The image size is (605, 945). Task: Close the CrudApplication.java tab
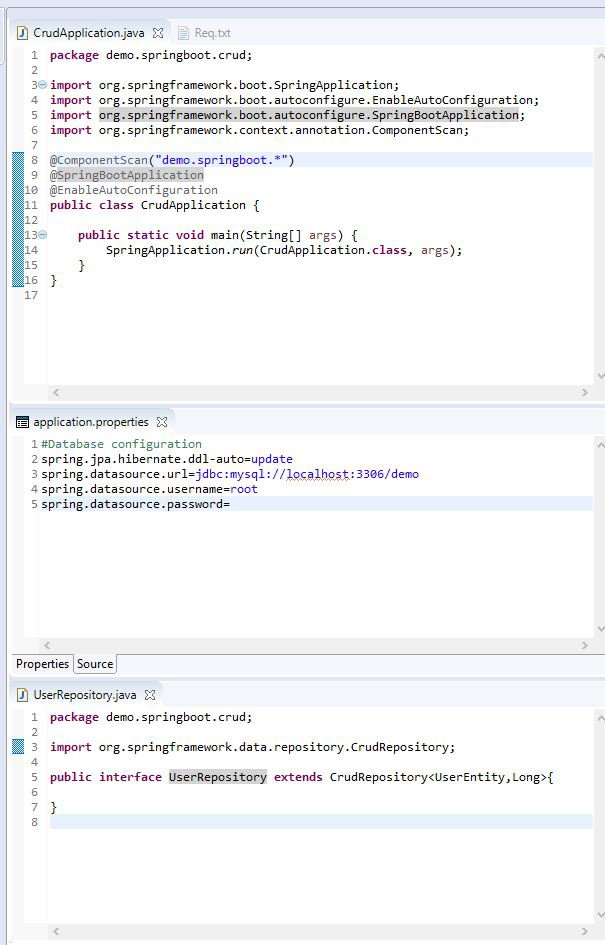point(158,33)
